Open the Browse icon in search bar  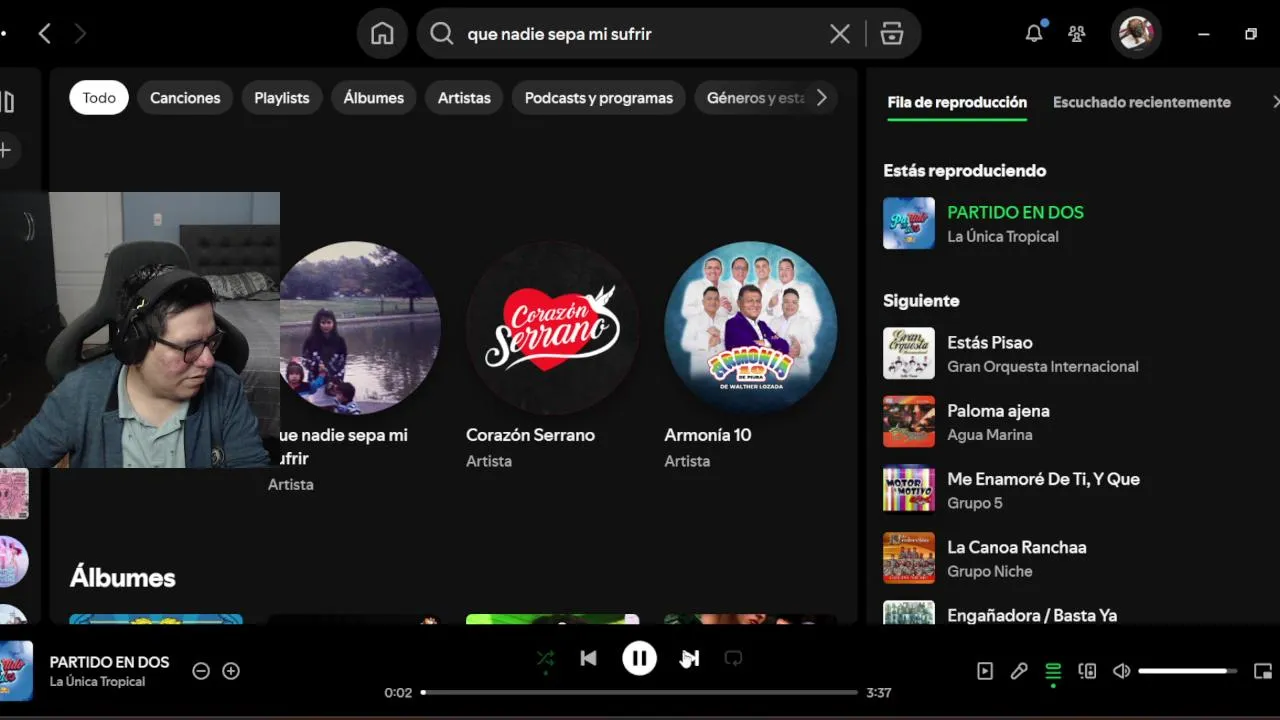pos(892,34)
